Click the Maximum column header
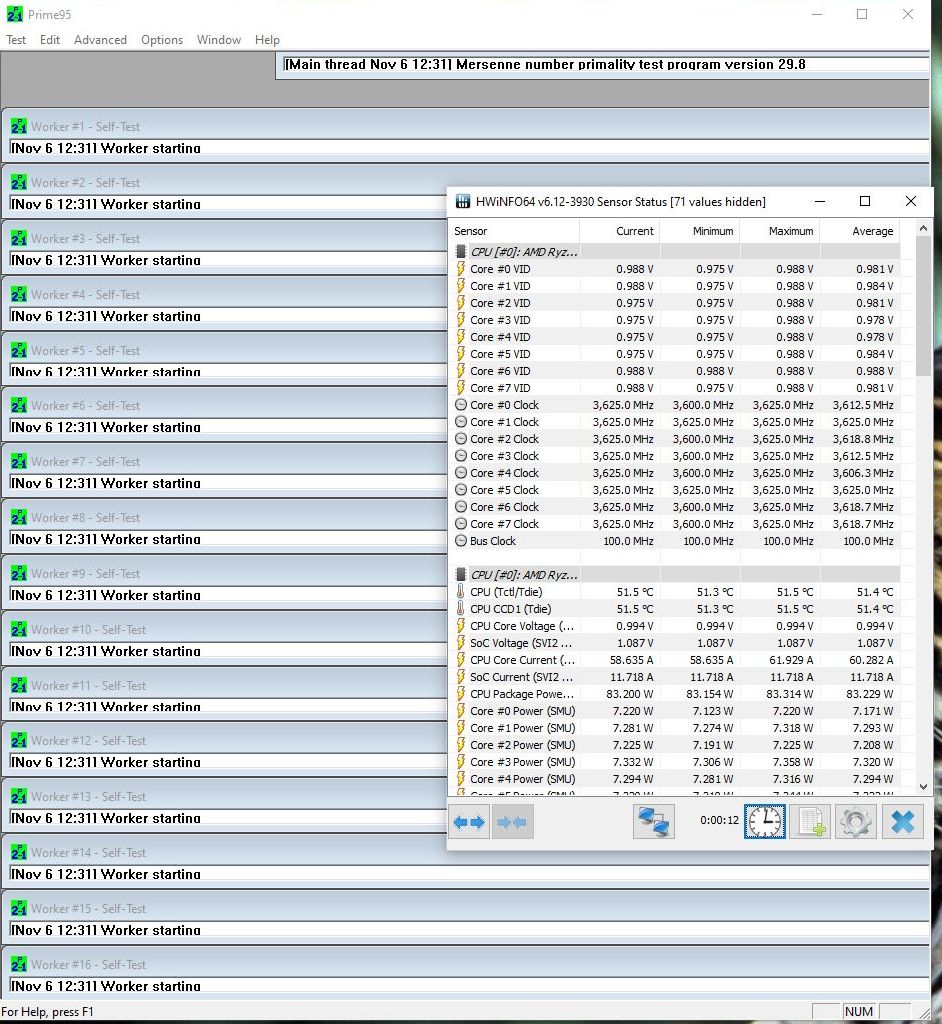Screen dimensions: 942x1024 point(780,231)
